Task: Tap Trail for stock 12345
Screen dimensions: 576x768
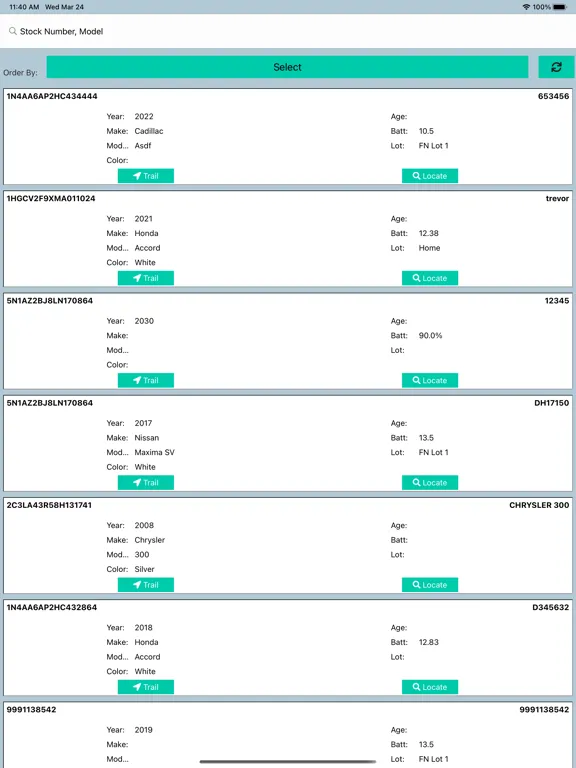Action: 146,380
